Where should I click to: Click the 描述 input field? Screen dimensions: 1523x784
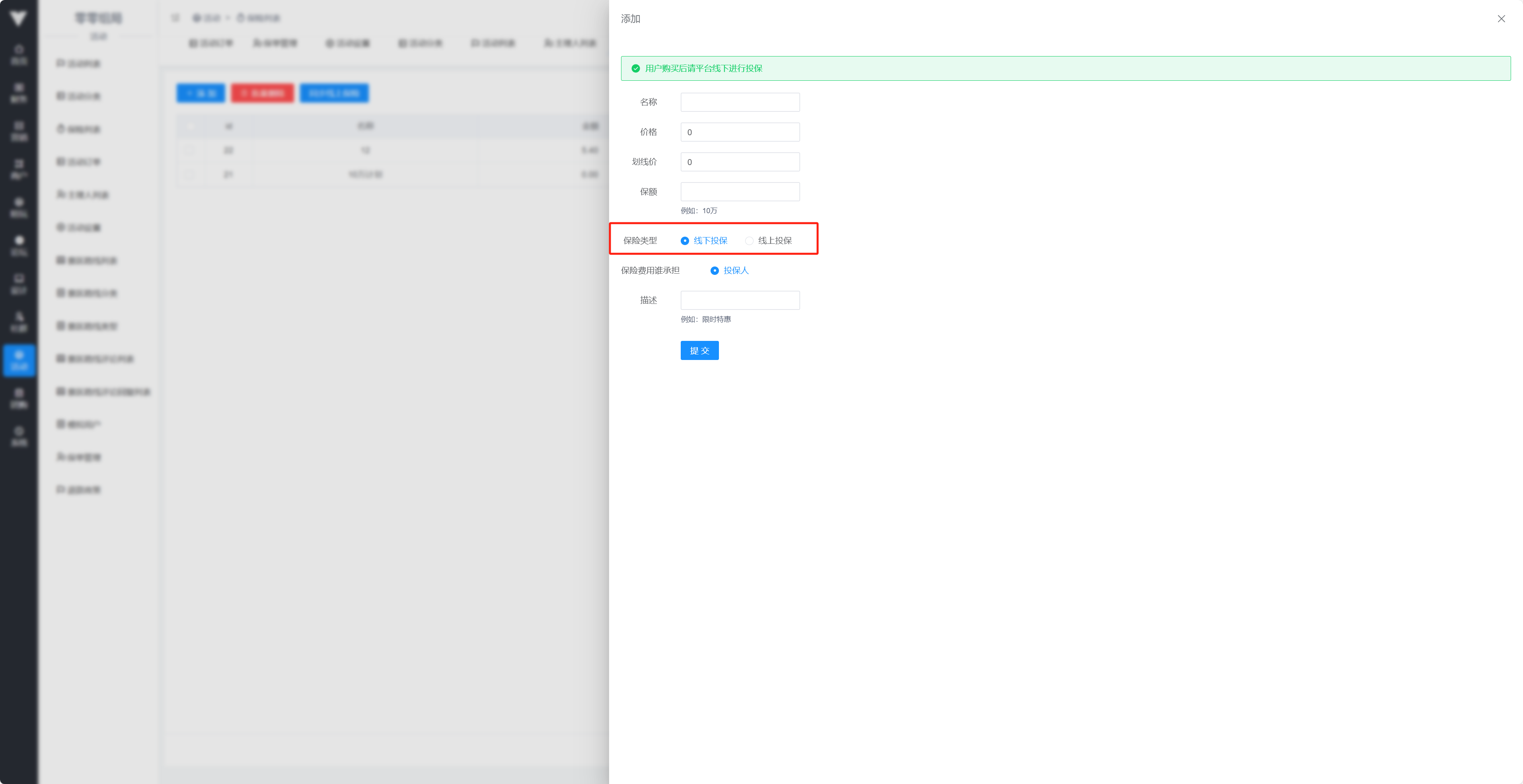point(740,300)
